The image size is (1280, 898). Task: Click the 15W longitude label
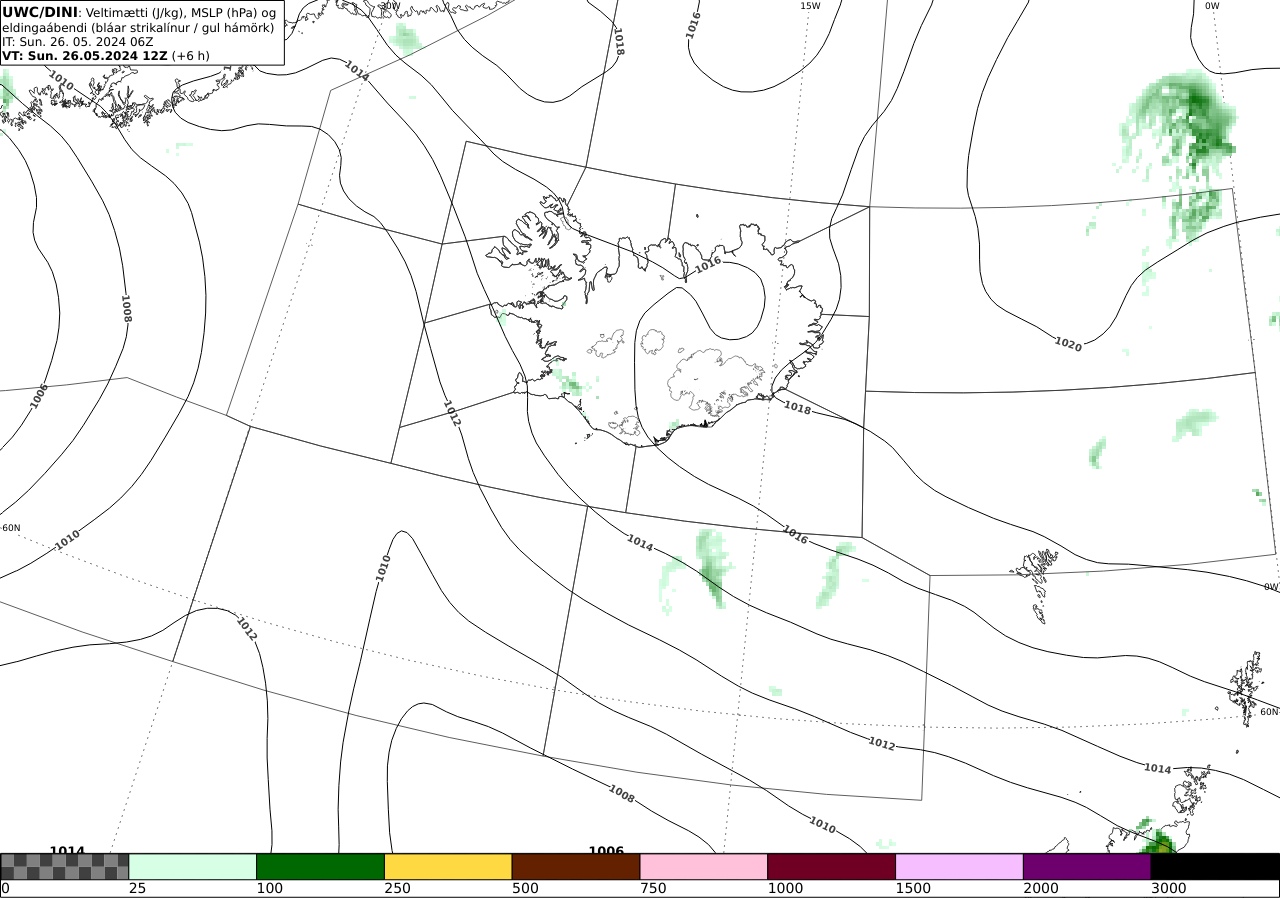pos(810,6)
